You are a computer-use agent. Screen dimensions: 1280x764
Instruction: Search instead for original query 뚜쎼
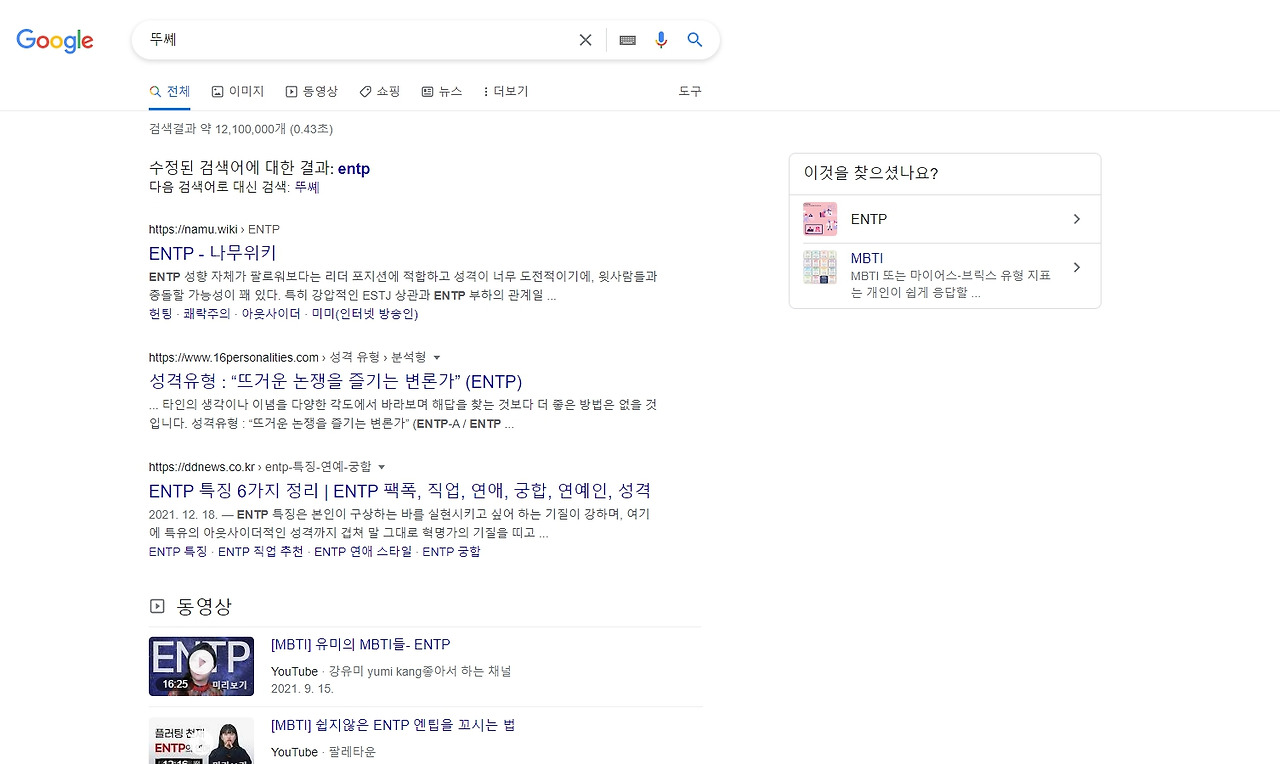[x=307, y=187]
